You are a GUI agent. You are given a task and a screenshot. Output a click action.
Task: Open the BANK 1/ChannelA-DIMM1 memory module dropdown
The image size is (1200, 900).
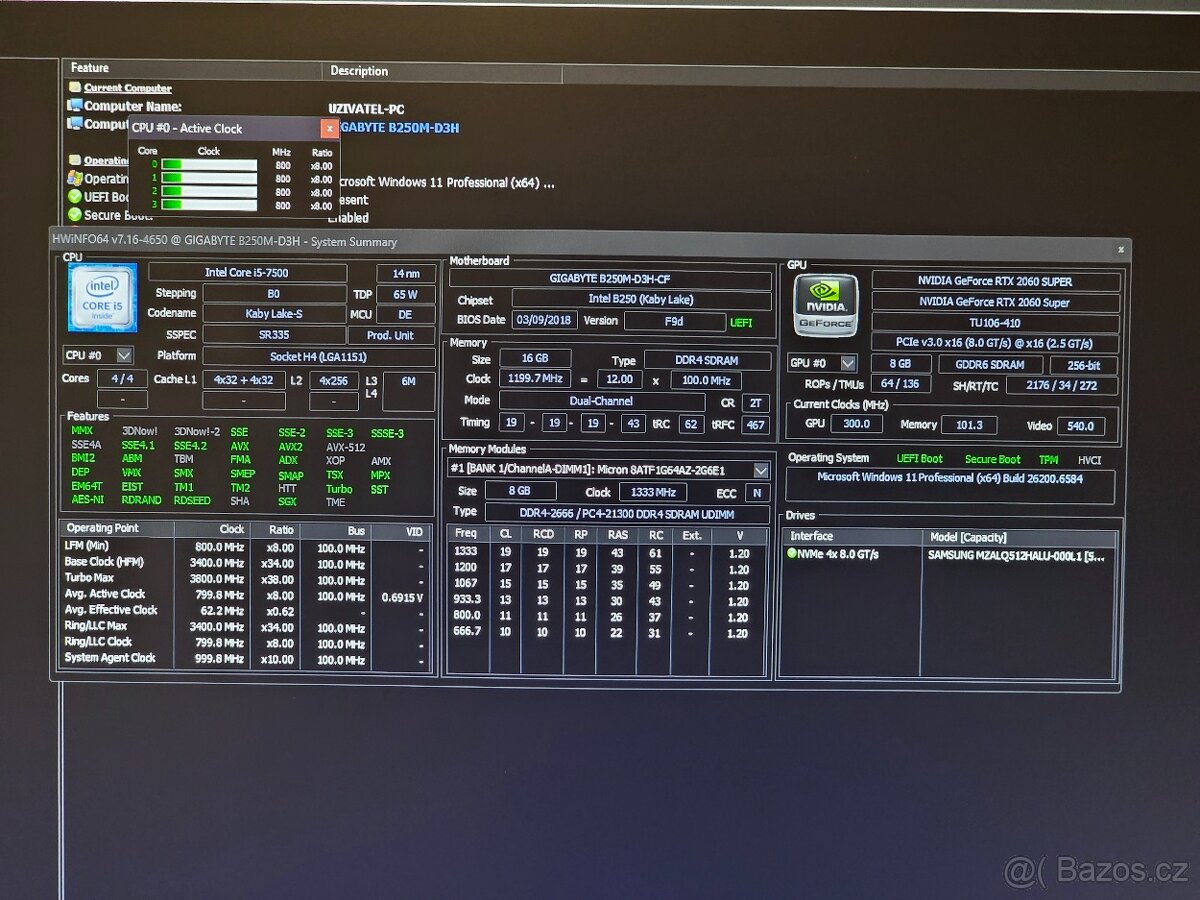(761, 469)
